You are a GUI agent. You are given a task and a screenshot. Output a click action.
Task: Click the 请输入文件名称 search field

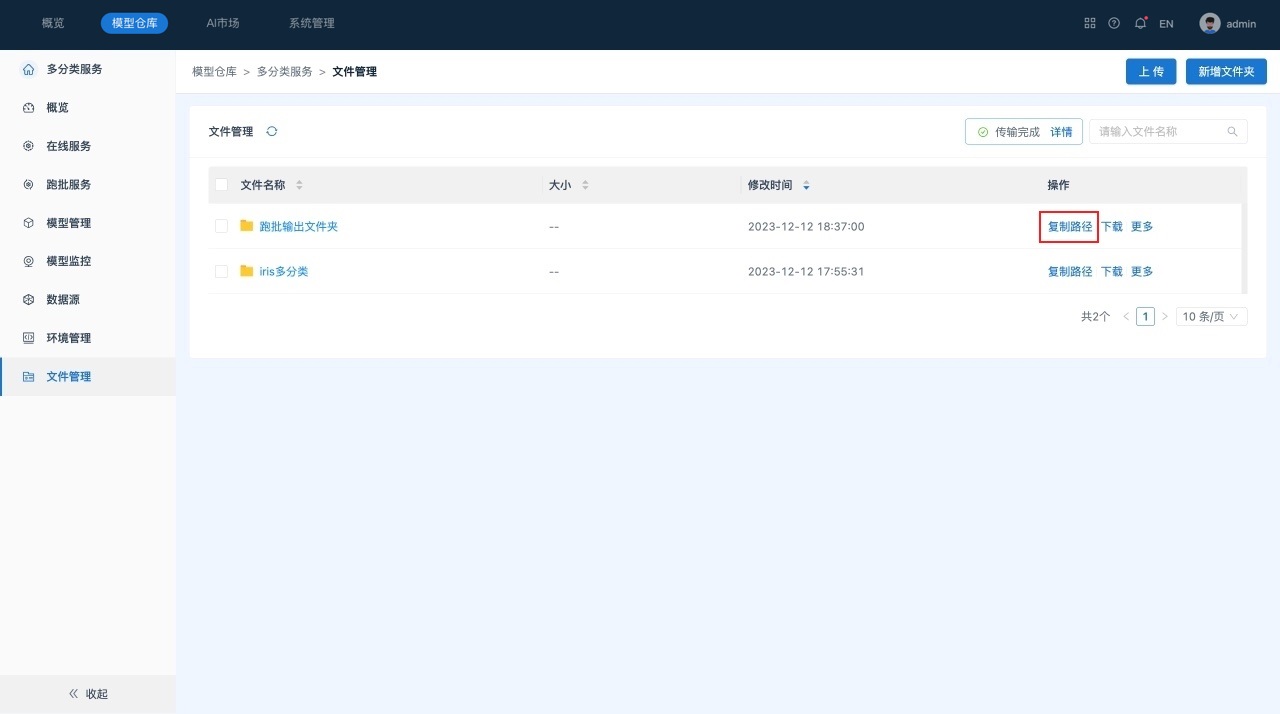point(1158,132)
